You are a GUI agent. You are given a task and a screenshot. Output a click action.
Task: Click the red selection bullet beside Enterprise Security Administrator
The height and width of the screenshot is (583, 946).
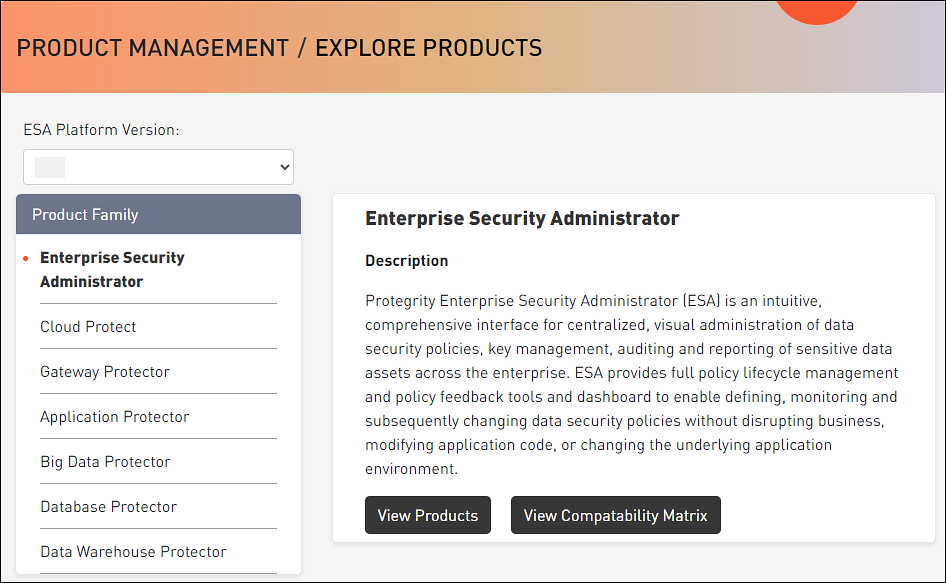tap(26, 257)
